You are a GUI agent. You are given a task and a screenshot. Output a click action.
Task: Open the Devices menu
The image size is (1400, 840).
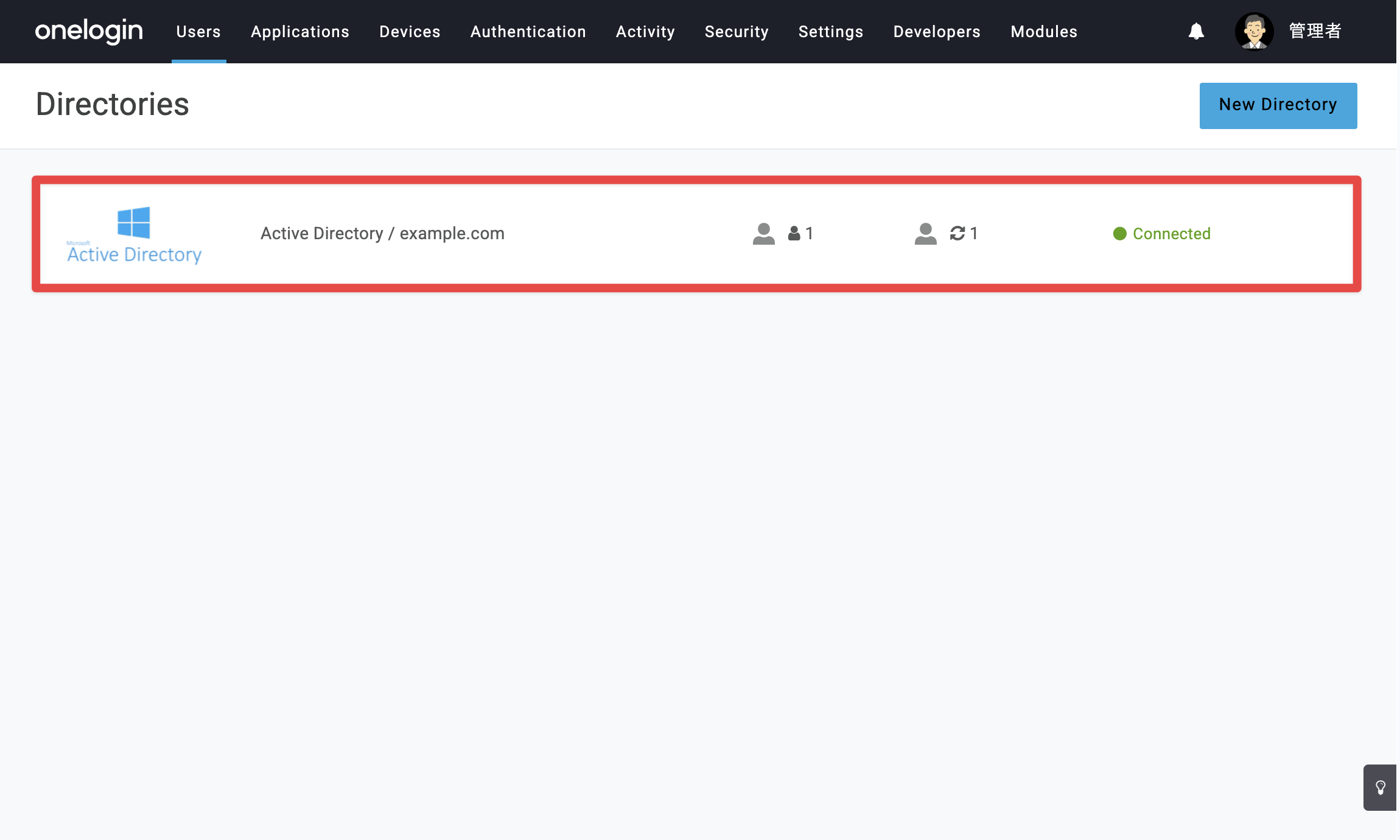410,32
